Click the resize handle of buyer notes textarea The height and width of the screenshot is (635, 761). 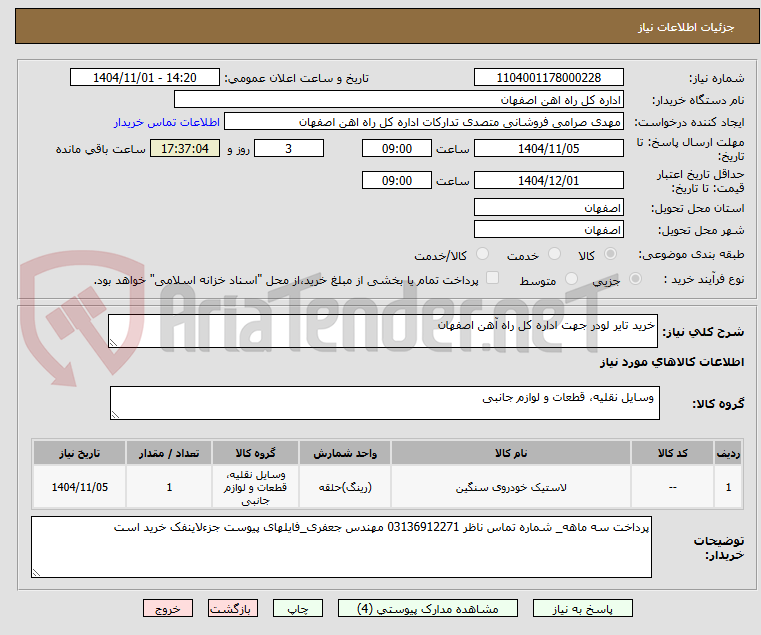tap(36, 573)
